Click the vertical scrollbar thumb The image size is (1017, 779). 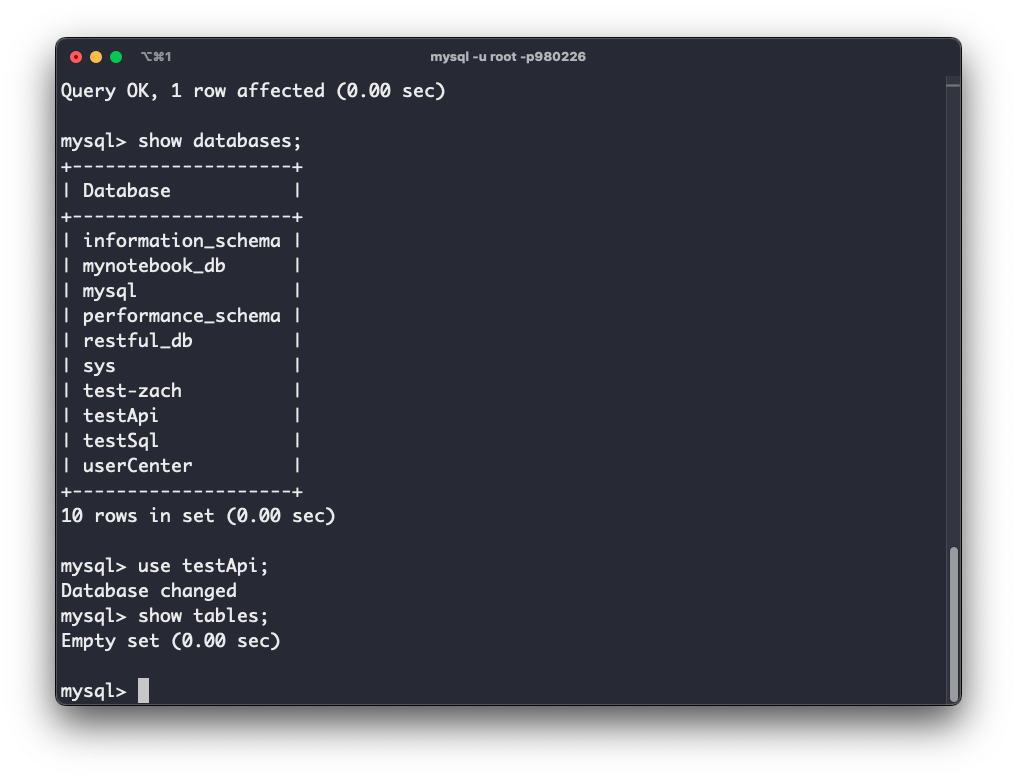point(953,623)
